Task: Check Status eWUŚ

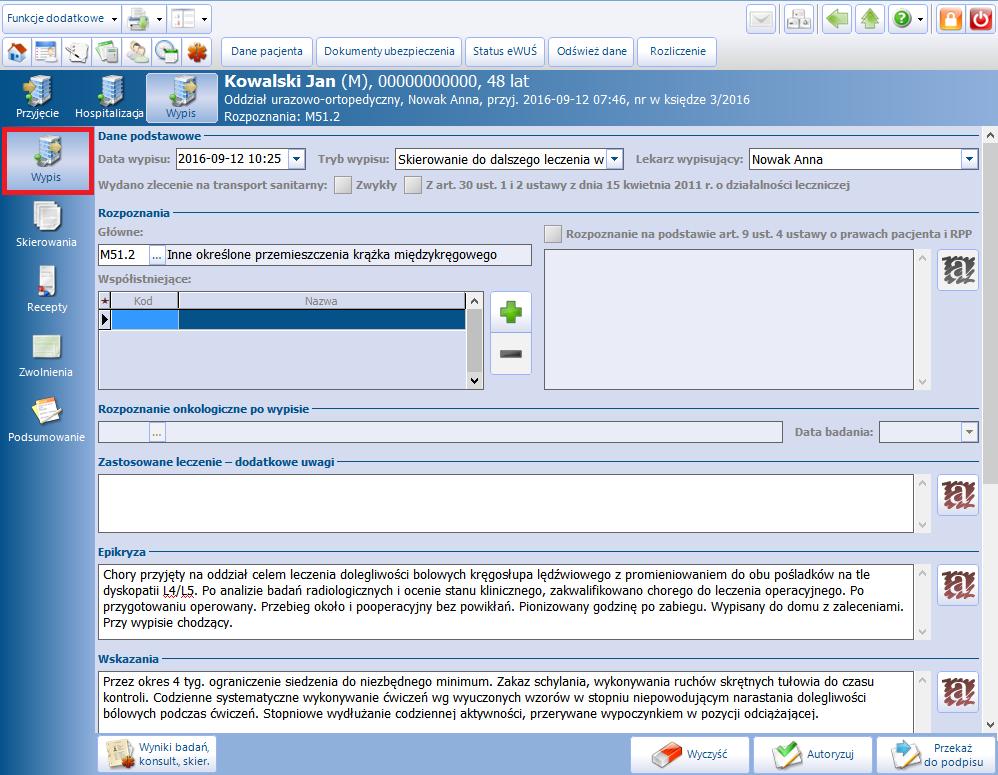Action: (505, 52)
